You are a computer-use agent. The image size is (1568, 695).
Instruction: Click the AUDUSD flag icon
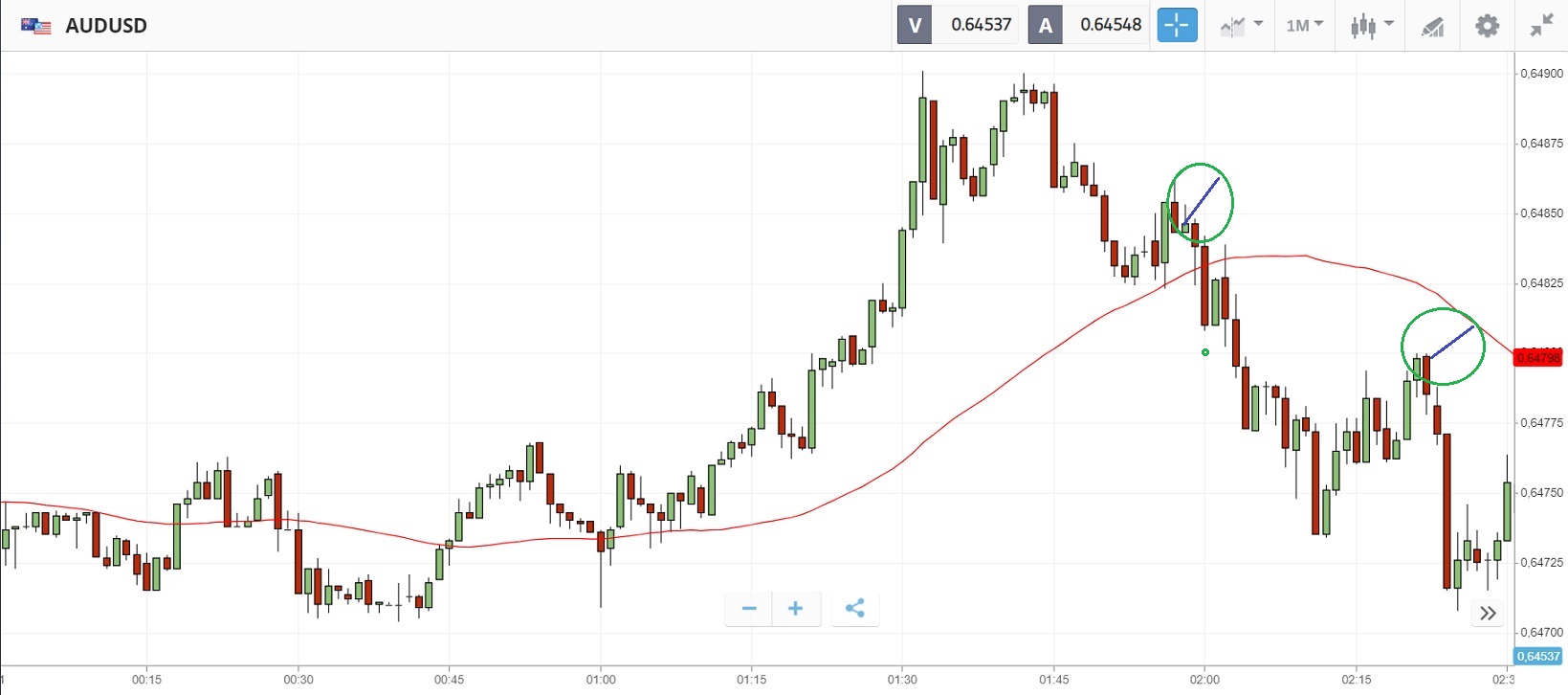click(x=36, y=26)
